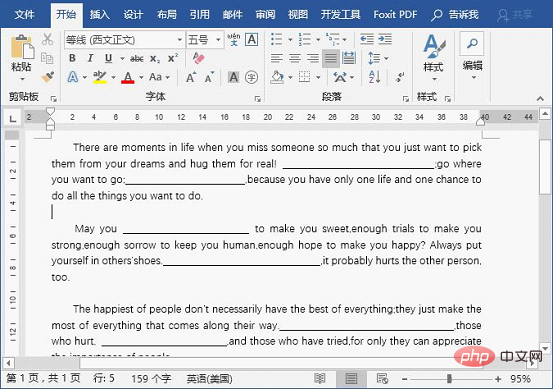Activate the Format Painter brush
The height and width of the screenshot is (389, 553).
click(47, 77)
